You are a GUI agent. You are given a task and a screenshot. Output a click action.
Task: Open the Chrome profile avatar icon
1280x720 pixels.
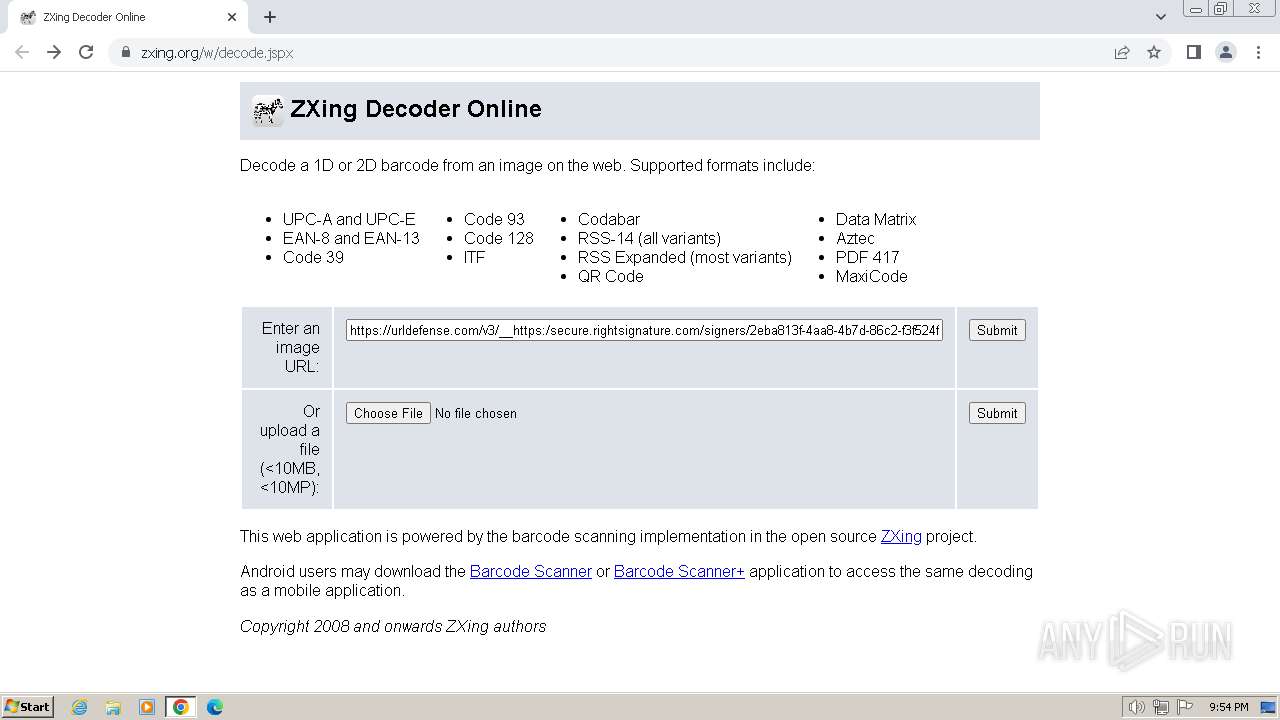click(x=1225, y=52)
